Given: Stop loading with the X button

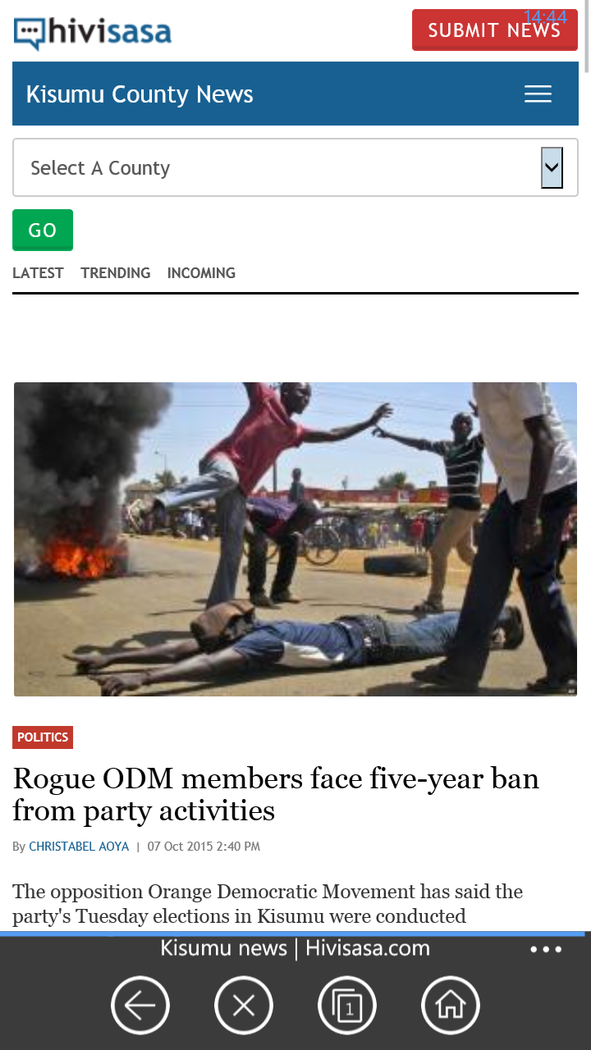Looking at the screenshot, I should click(x=244, y=1005).
